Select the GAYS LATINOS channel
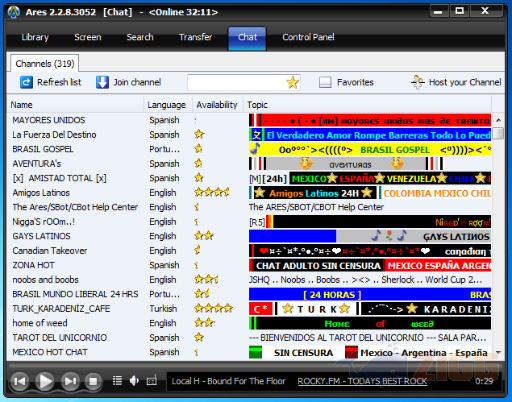 click(41, 236)
